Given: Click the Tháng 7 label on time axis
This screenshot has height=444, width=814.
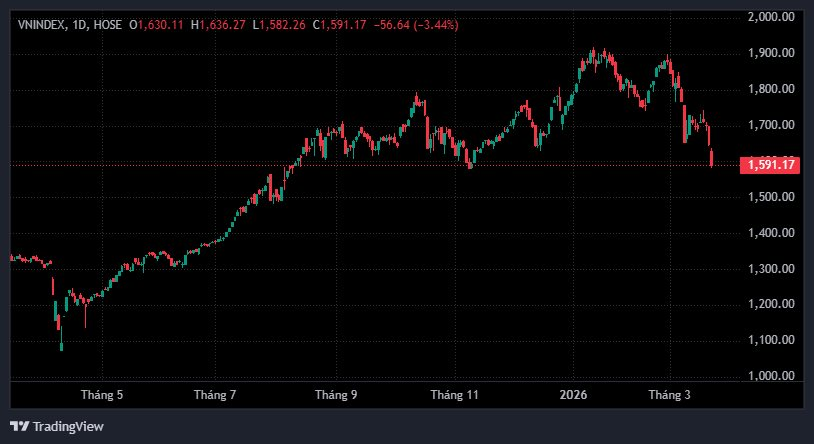Looking at the screenshot, I should [215, 395].
